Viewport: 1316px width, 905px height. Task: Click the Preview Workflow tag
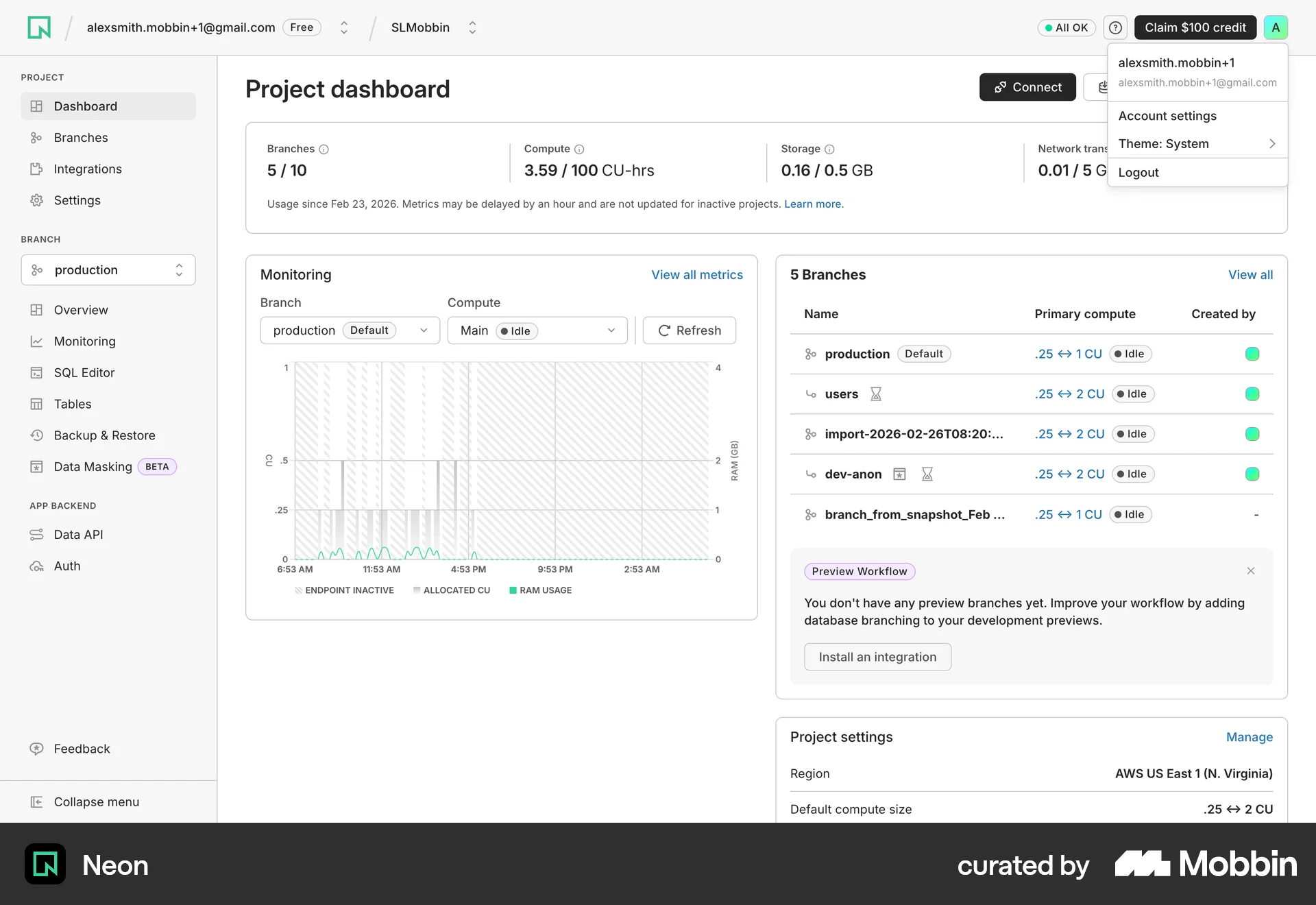point(860,572)
